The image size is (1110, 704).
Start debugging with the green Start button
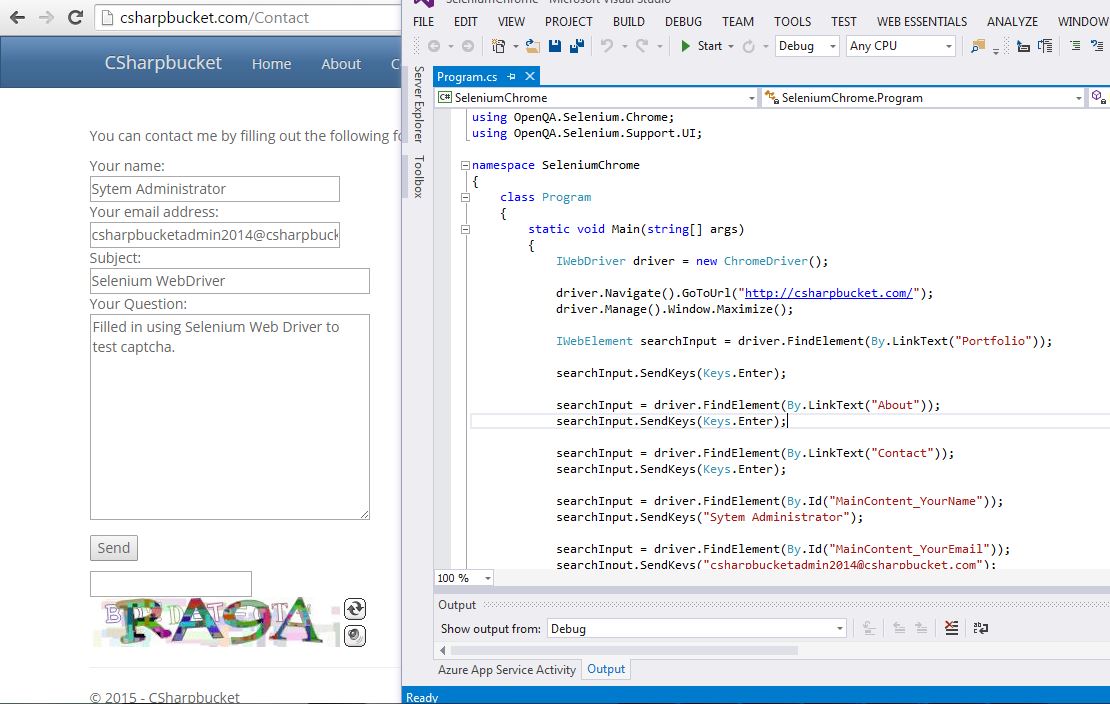tap(701, 46)
